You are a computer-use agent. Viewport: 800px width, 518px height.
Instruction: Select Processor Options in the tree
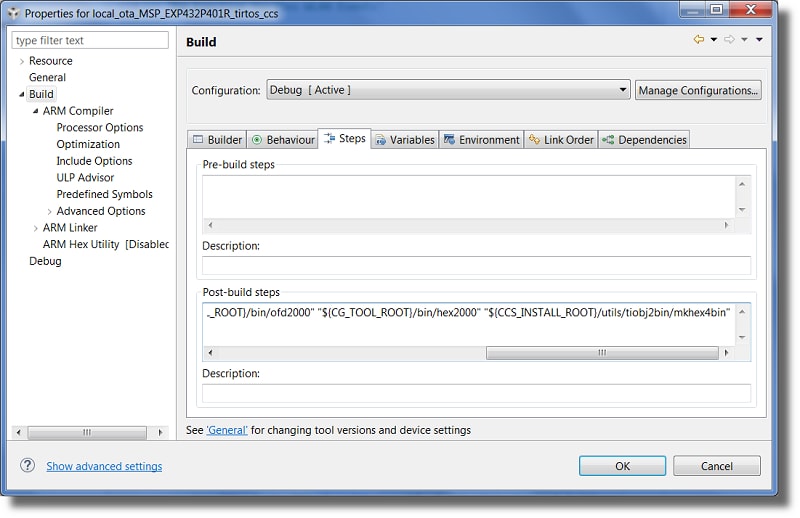(99, 128)
